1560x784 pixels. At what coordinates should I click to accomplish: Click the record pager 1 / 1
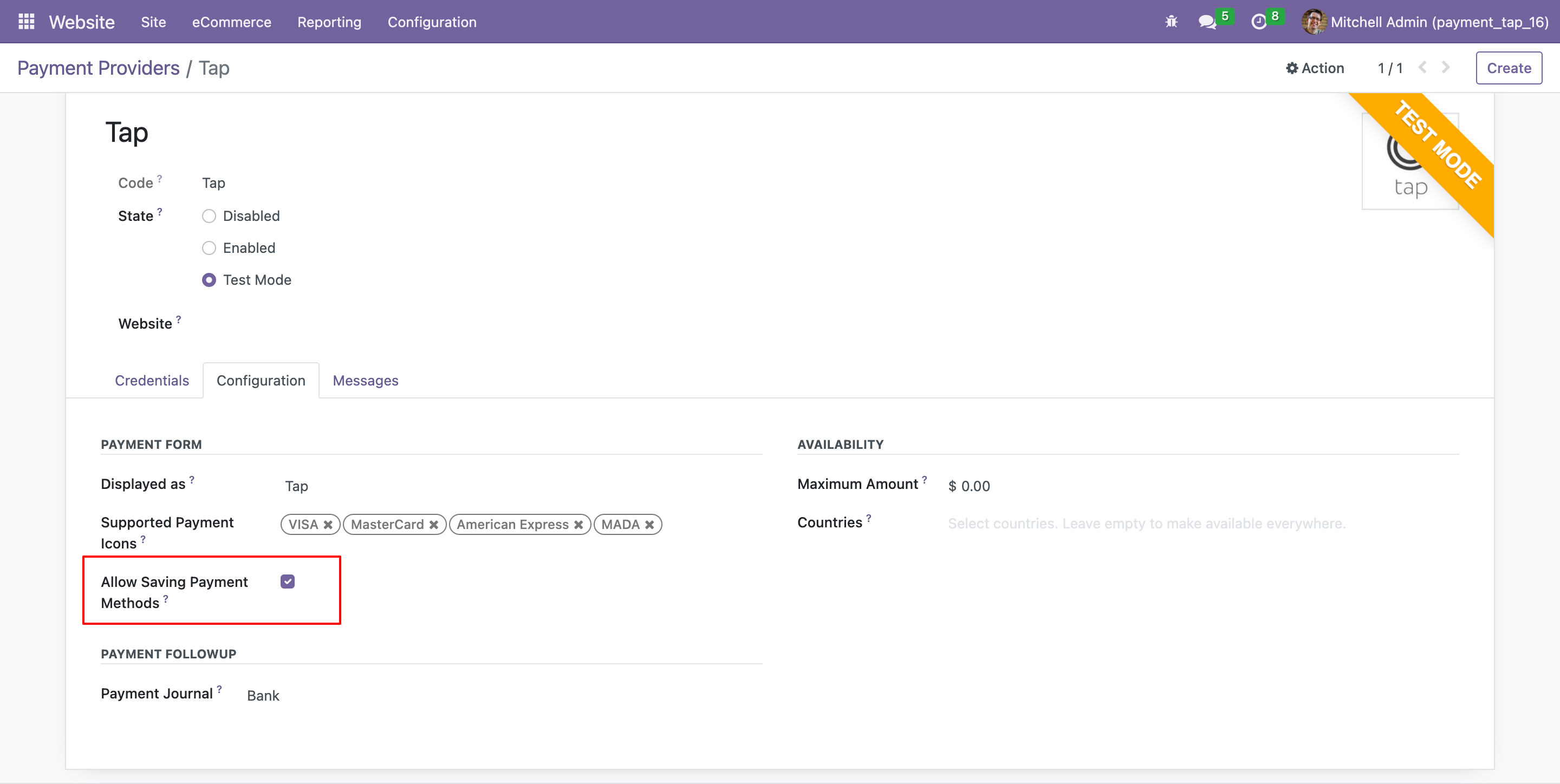pos(1390,68)
